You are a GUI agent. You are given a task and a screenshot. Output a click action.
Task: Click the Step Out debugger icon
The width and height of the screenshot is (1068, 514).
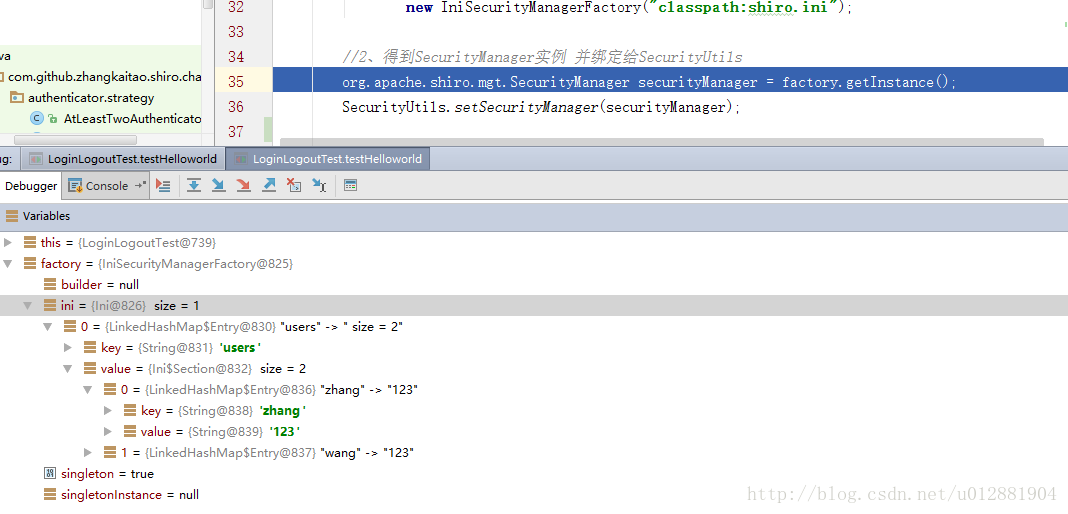point(269,185)
